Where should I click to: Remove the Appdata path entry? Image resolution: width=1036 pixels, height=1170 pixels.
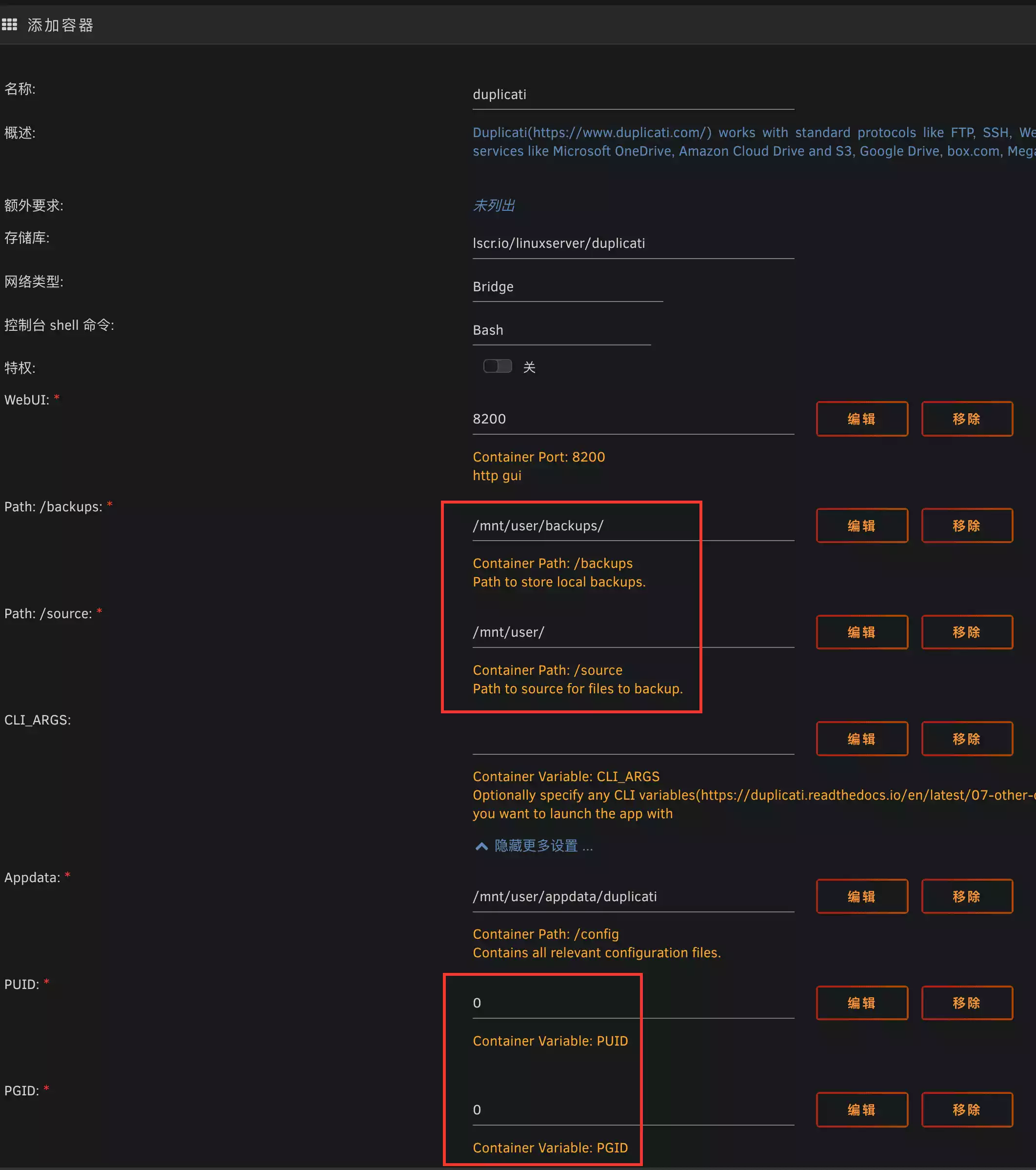pos(966,896)
